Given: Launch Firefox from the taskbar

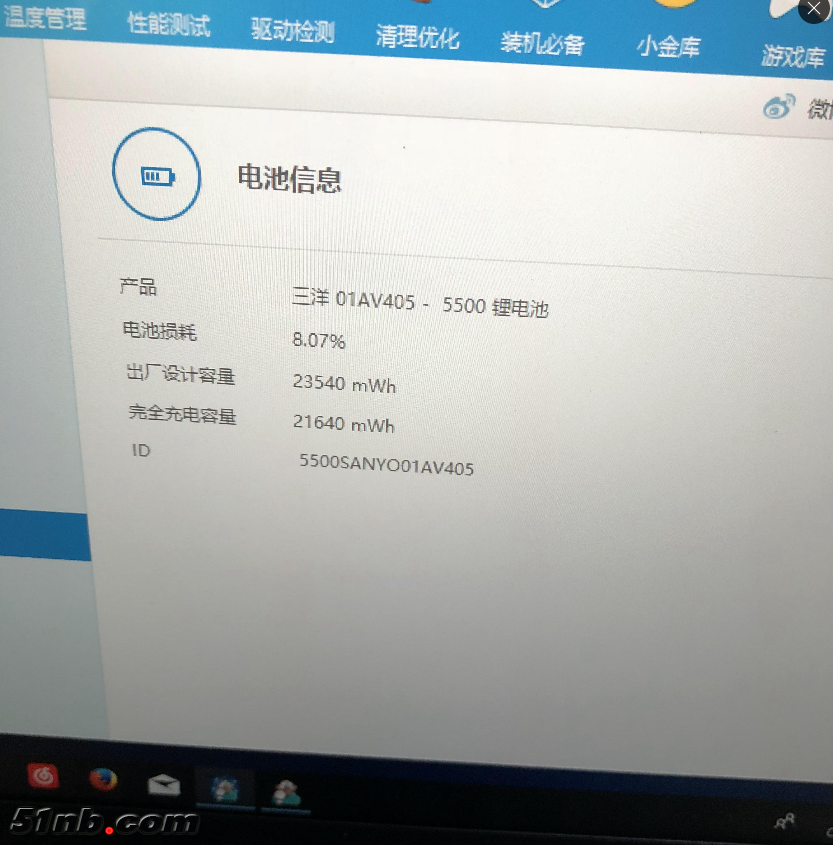Looking at the screenshot, I should pos(103,779).
